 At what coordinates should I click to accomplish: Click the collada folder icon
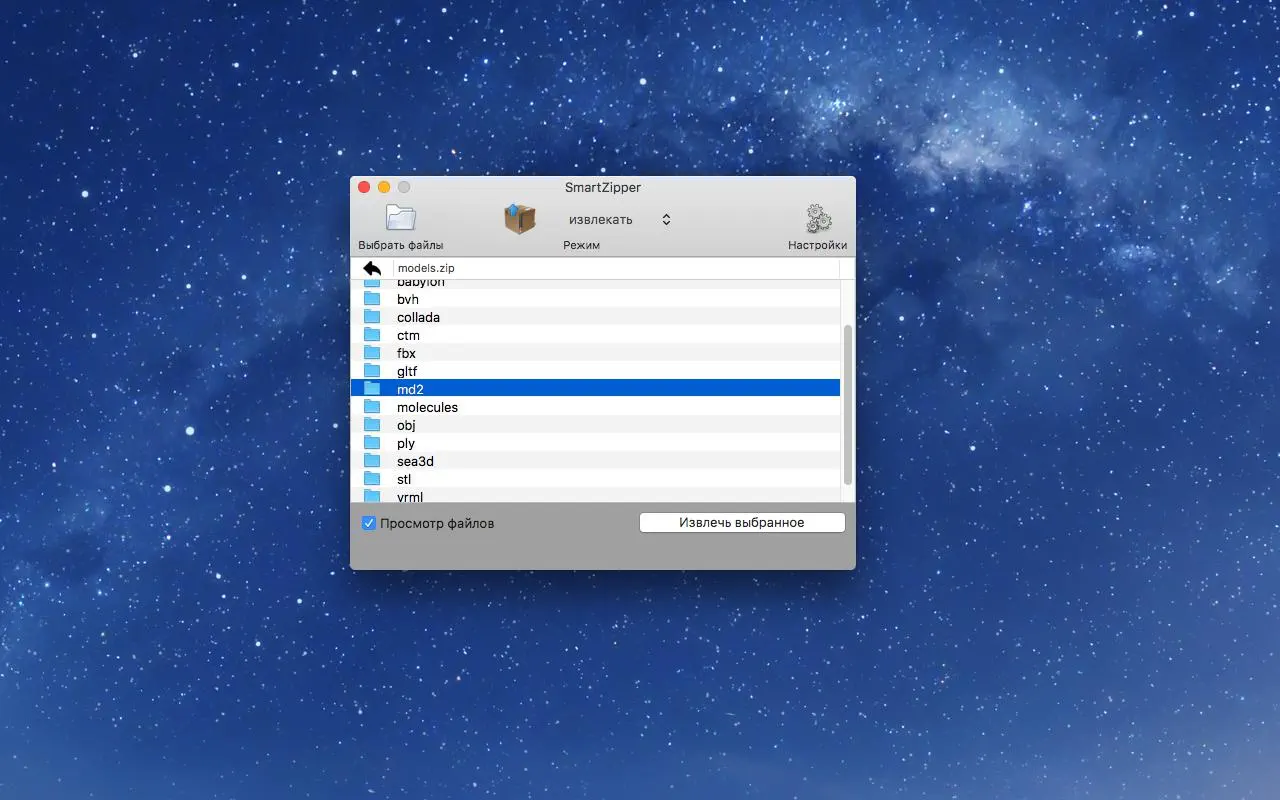coord(372,317)
